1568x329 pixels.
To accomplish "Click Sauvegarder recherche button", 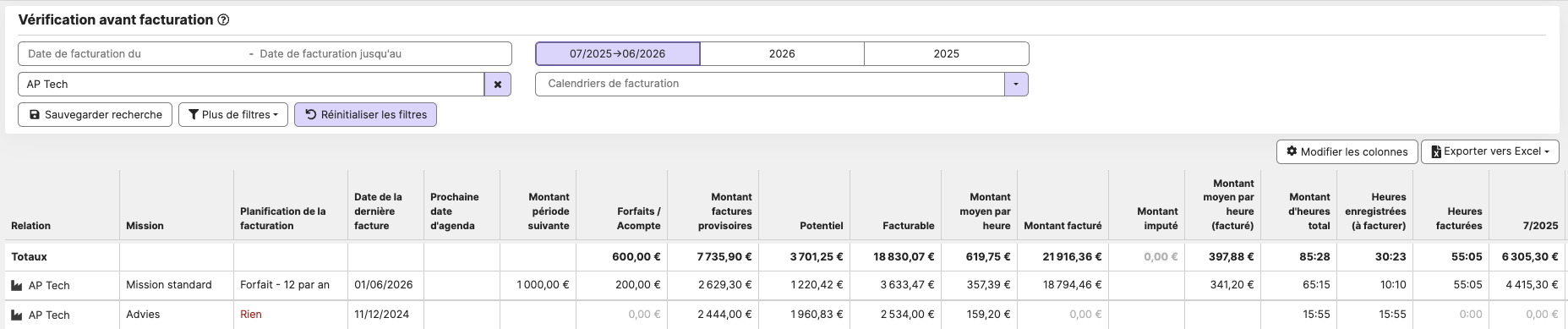I will point(96,115).
